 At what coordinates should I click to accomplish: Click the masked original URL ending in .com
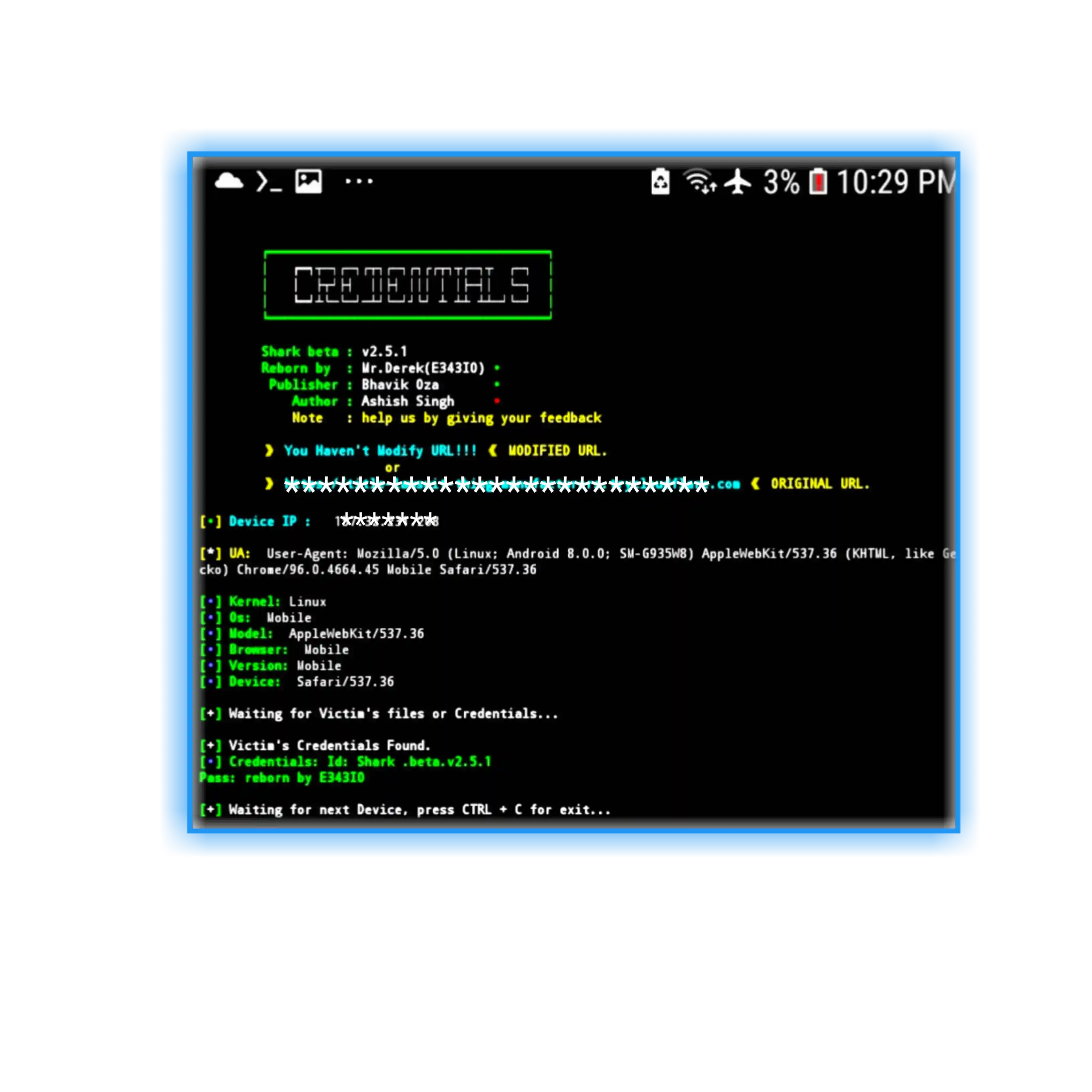point(512,484)
